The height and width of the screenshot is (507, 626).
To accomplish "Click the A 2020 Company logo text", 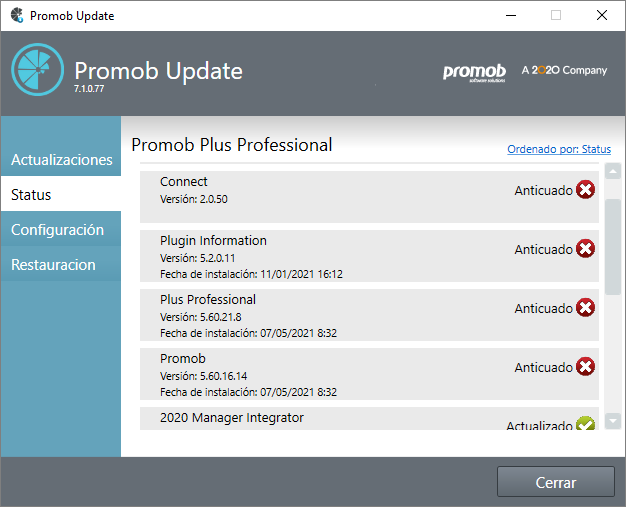I will click(x=564, y=70).
